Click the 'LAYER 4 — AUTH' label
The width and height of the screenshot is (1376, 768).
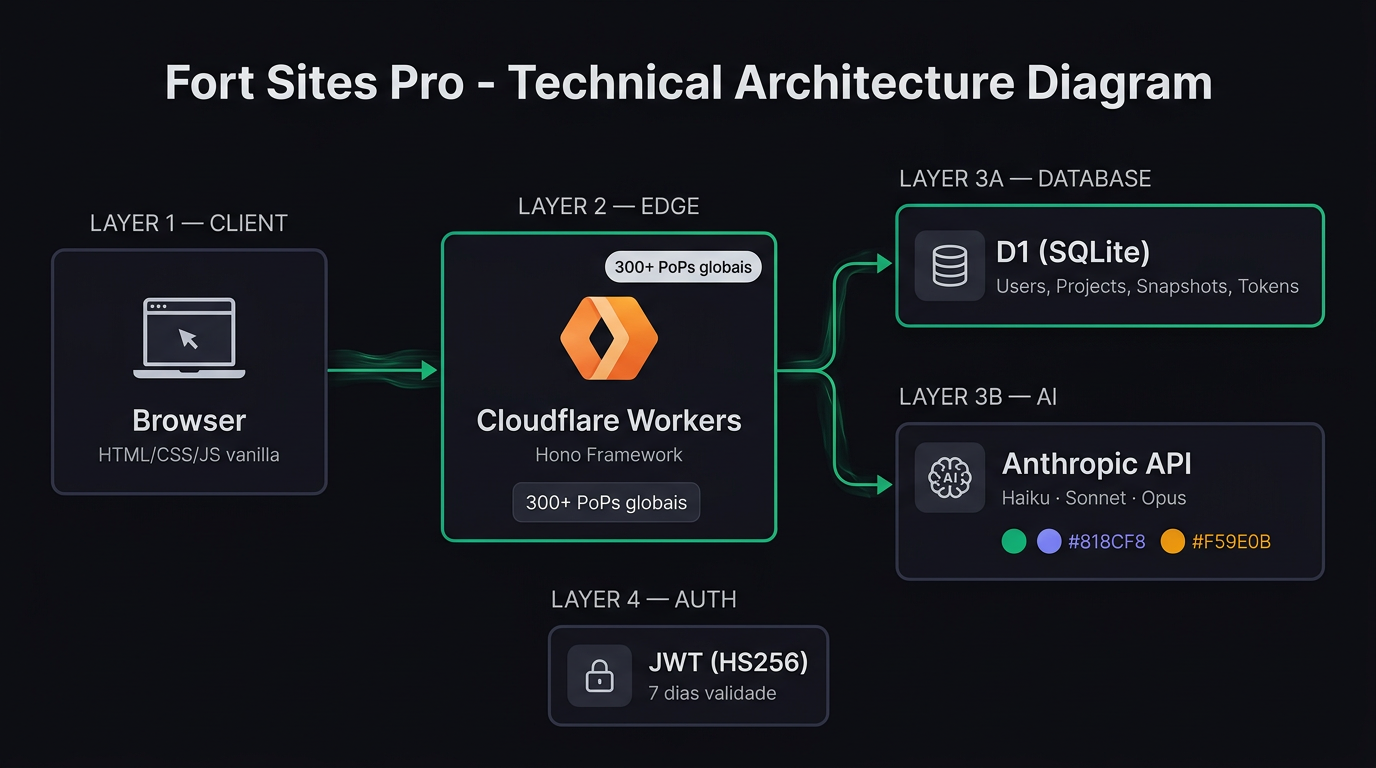[x=644, y=600]
